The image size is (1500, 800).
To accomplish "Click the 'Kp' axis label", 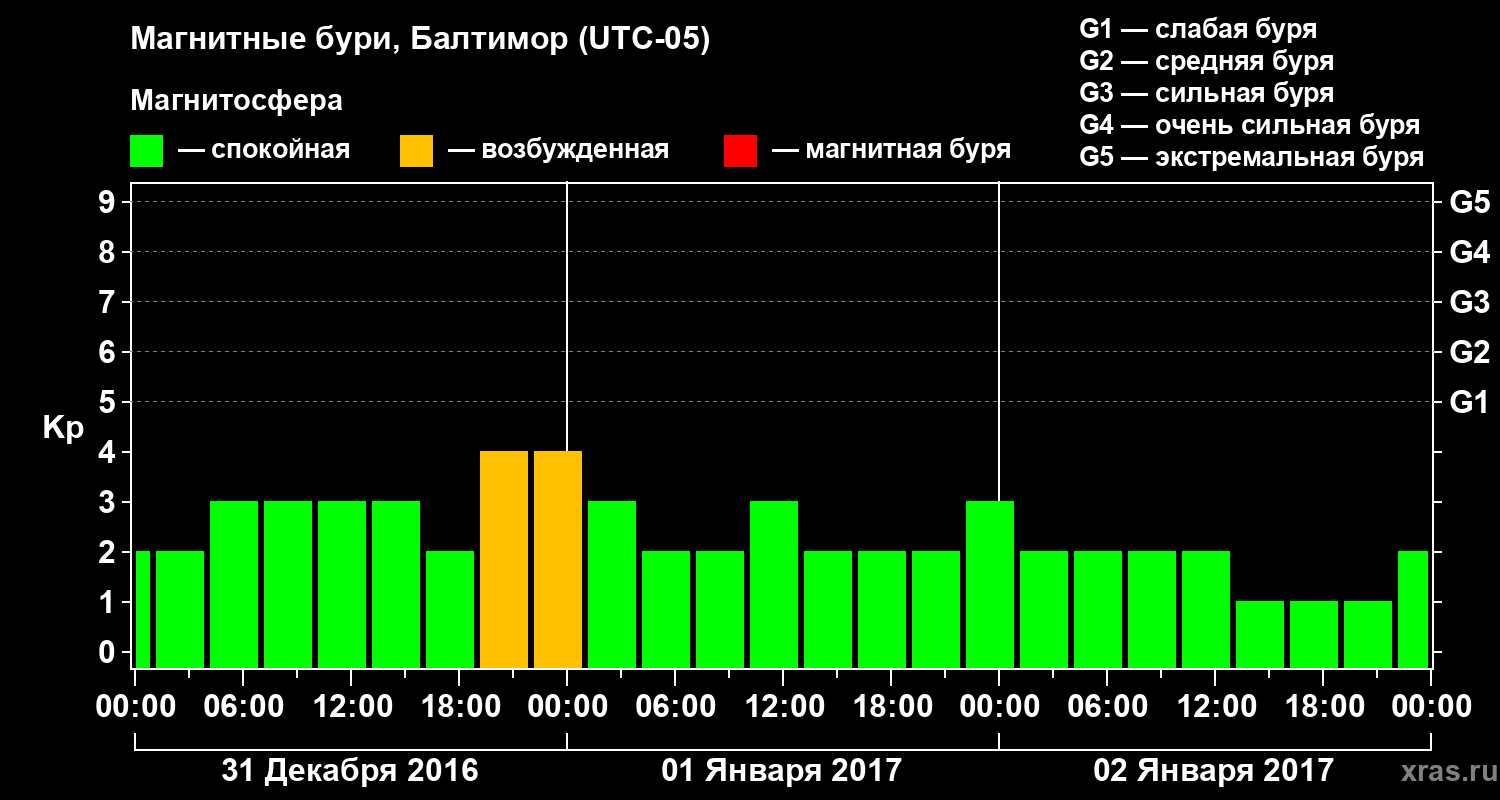I will 63,428.
